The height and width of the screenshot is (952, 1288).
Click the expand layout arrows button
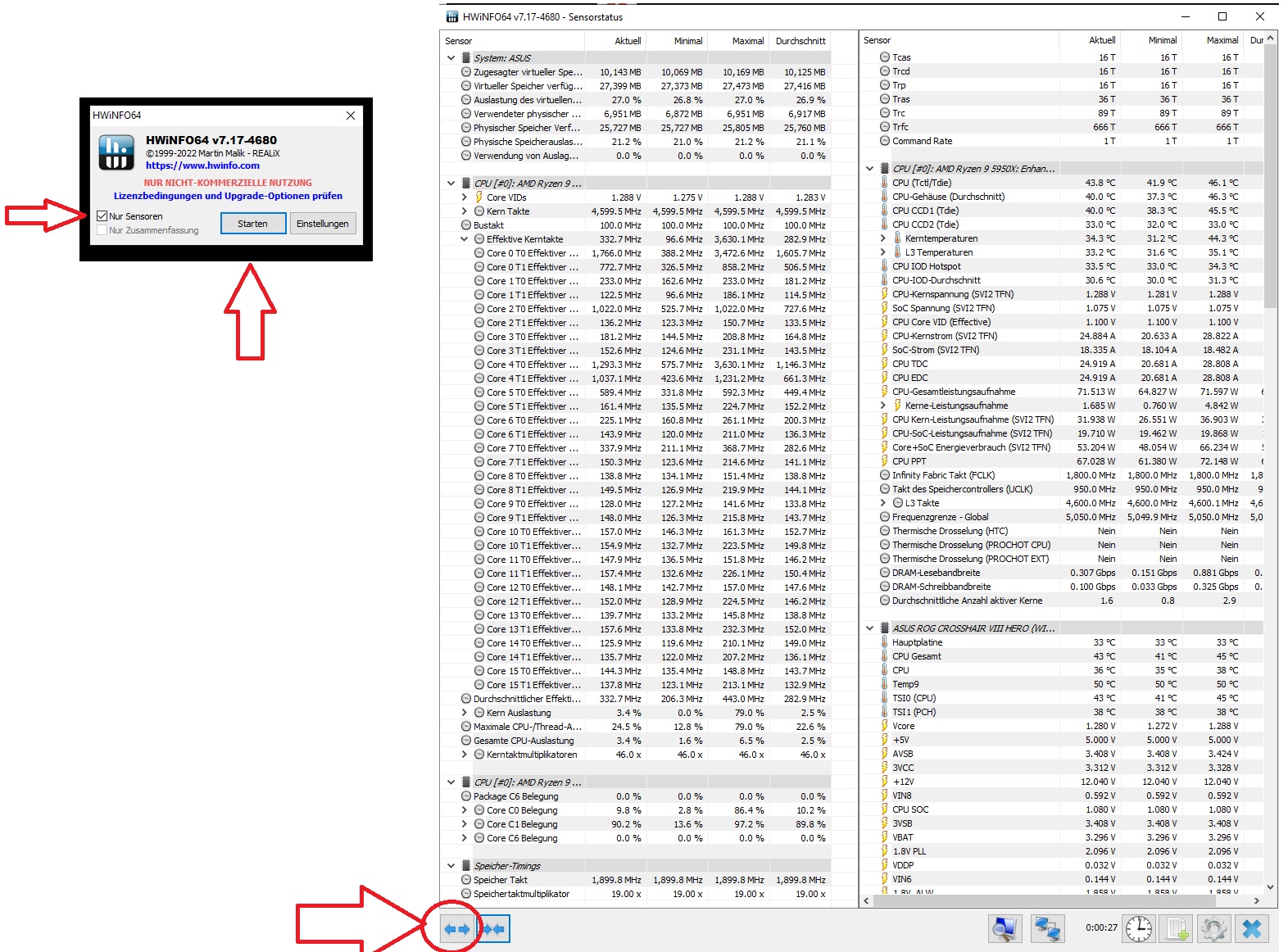pyautogui.click(x=457, y=929)
